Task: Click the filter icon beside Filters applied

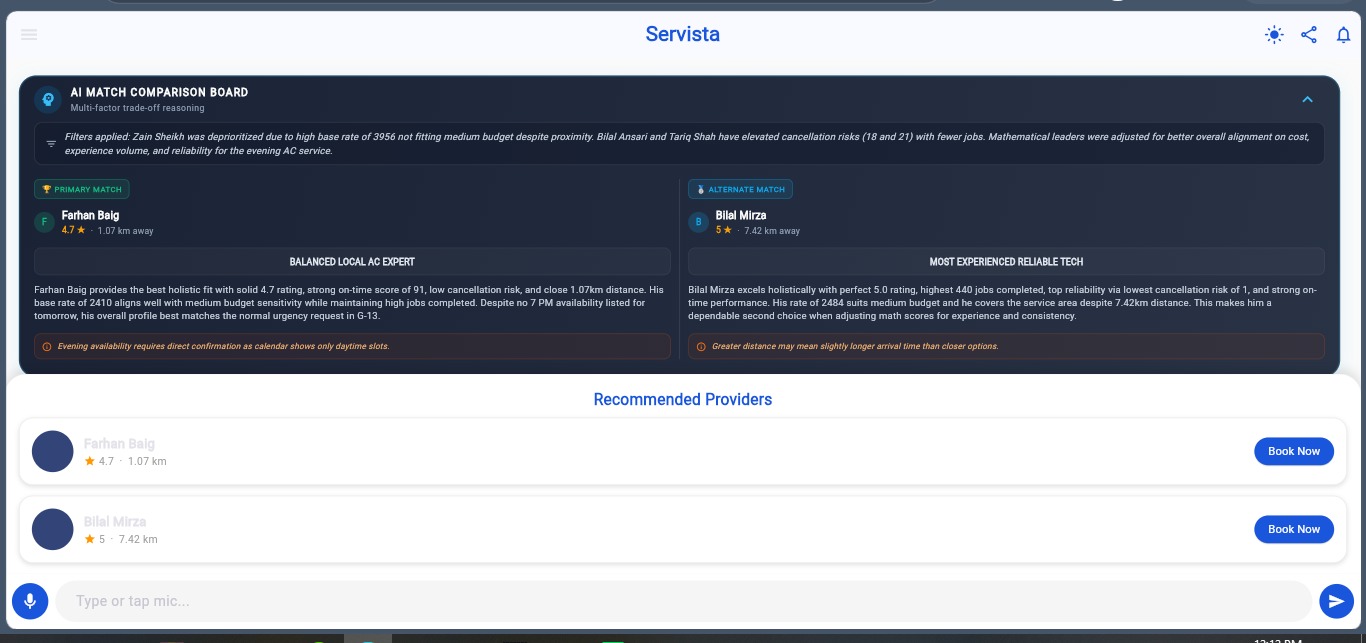Action: pos(51,143)
